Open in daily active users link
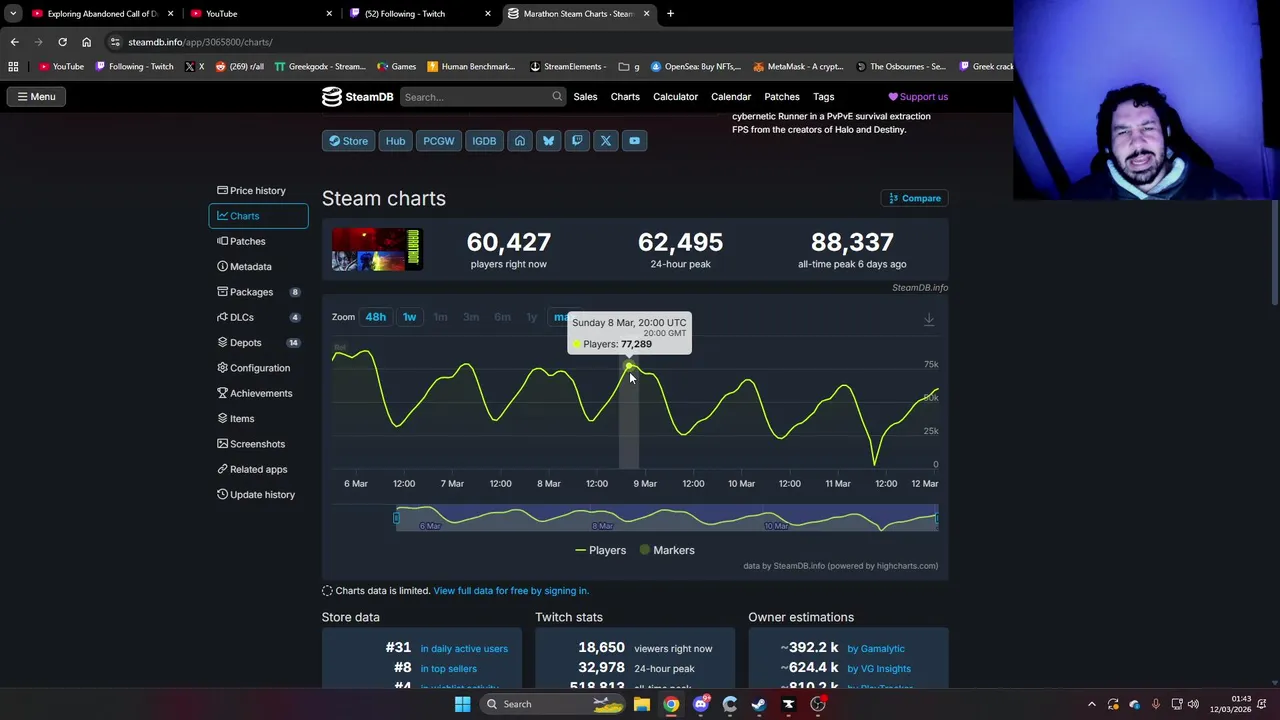Screen dimensions: 1280x720 point(464,649)
